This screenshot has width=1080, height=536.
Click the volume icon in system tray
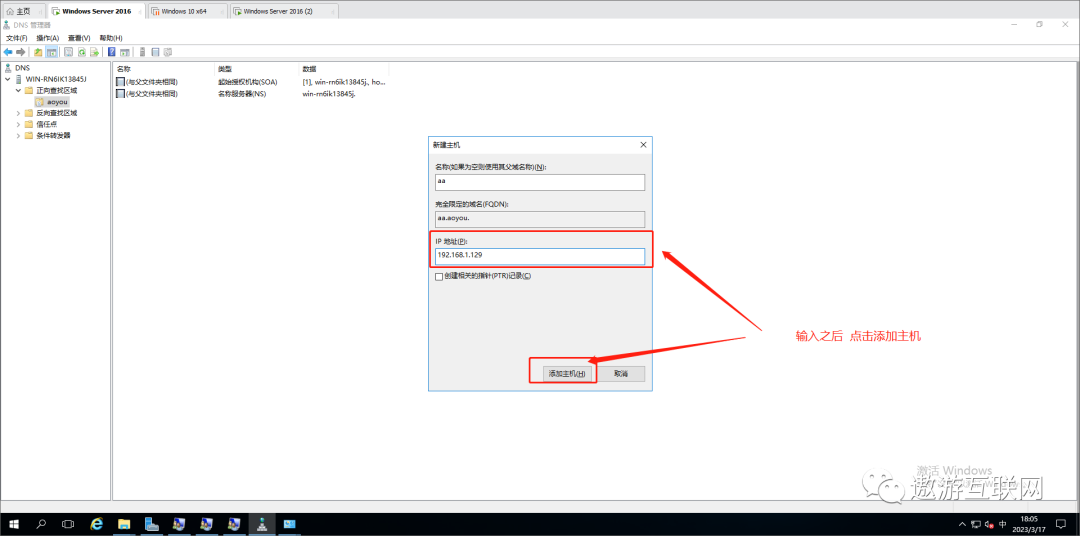tap(989, 524)
